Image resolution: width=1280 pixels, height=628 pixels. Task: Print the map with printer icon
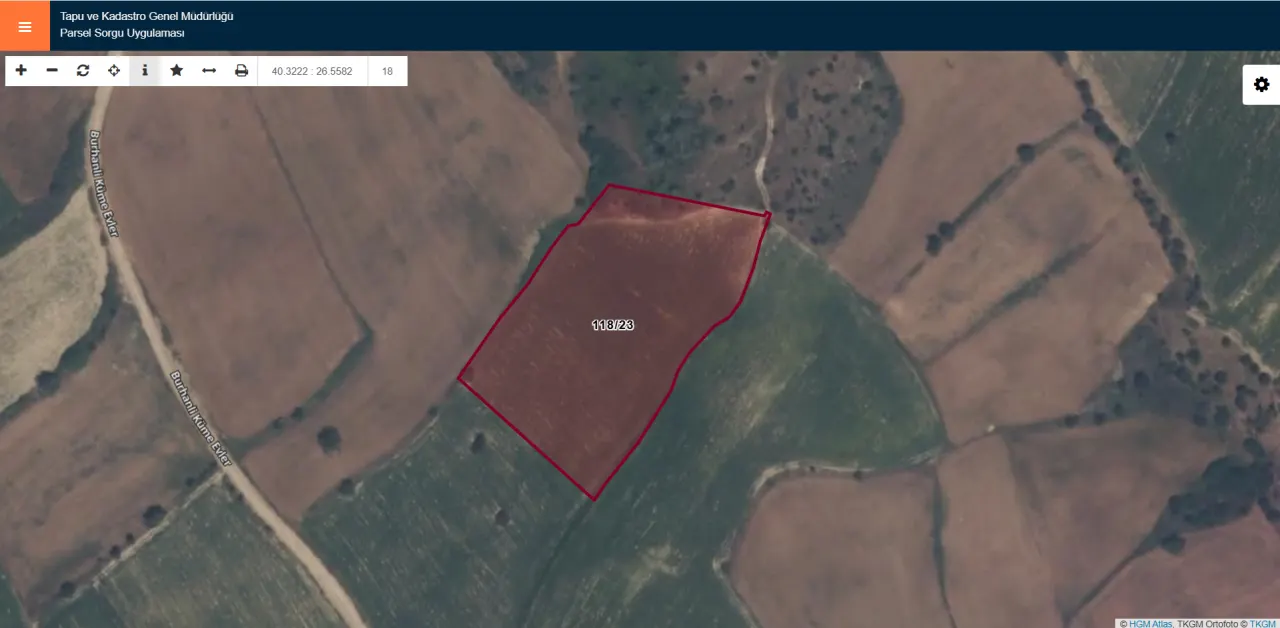[x=241, y=71]
